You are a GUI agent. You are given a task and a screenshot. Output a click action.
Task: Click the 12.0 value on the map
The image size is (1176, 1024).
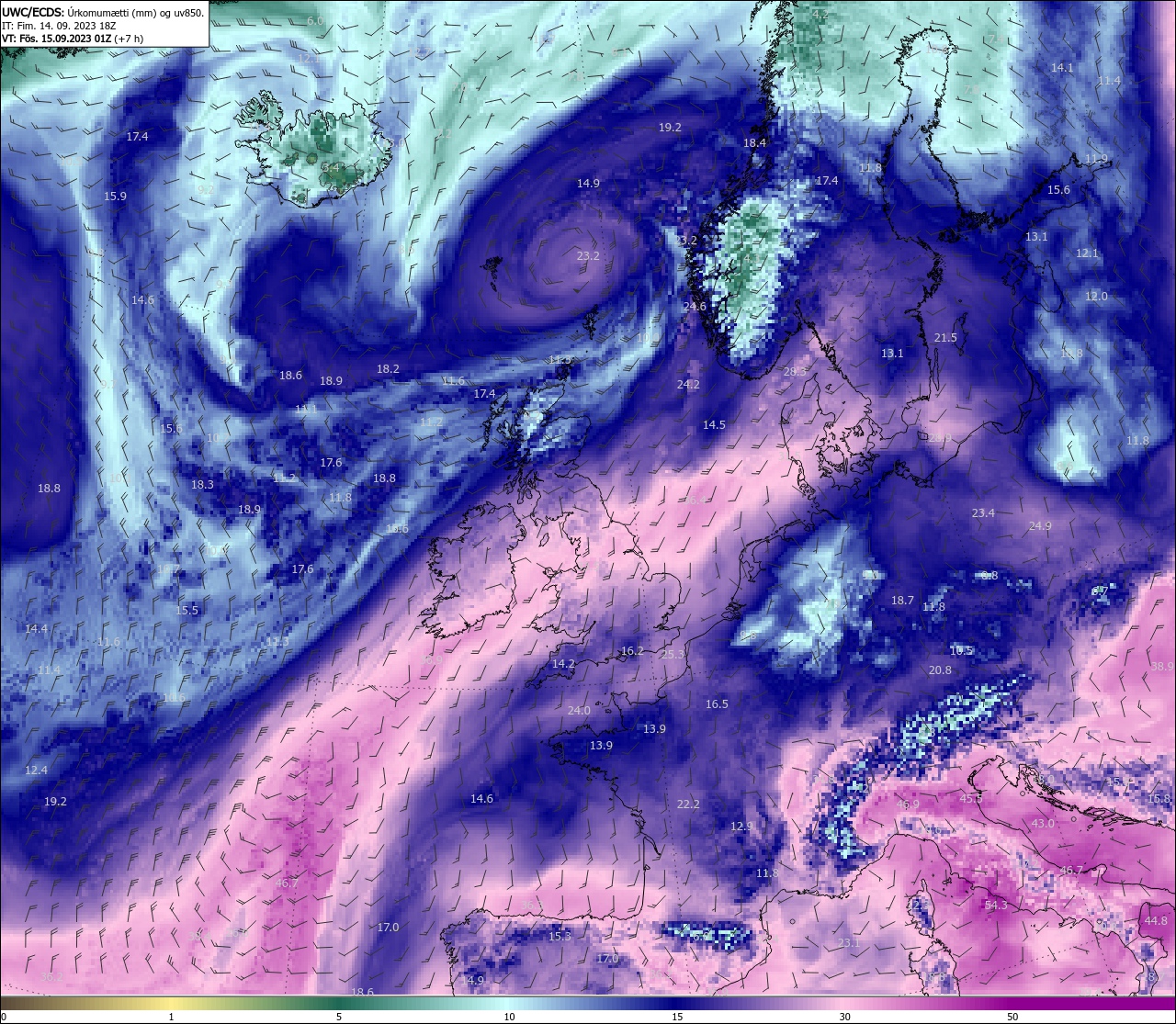[1096, 296]
